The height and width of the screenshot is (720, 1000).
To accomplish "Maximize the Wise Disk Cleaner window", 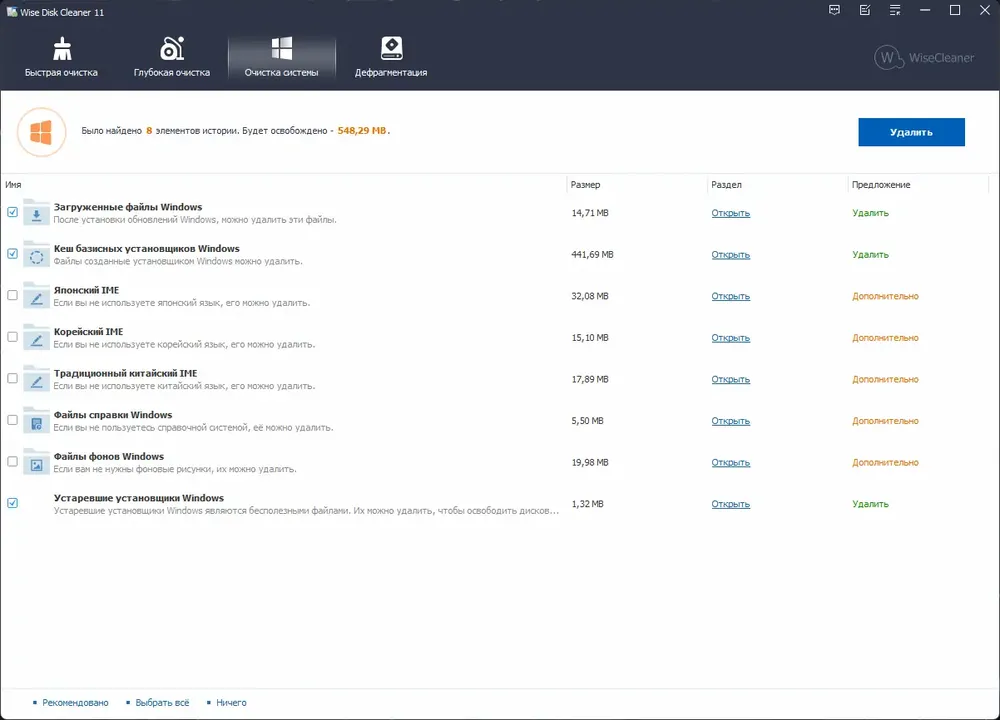I will pos(955,10).
